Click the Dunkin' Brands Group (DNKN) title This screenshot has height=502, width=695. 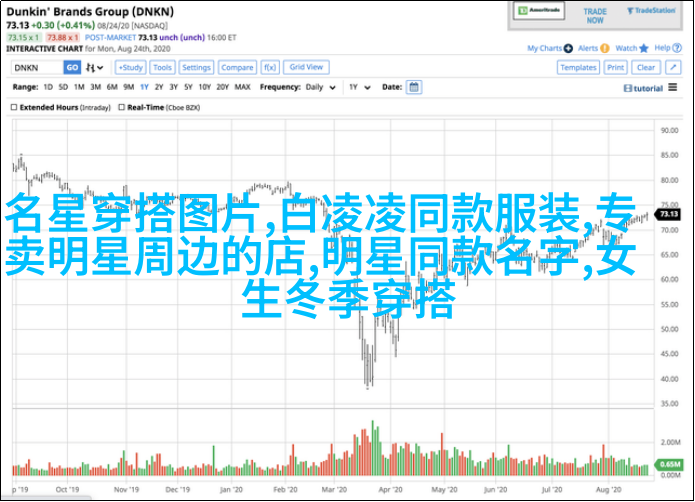coord(90,12)
